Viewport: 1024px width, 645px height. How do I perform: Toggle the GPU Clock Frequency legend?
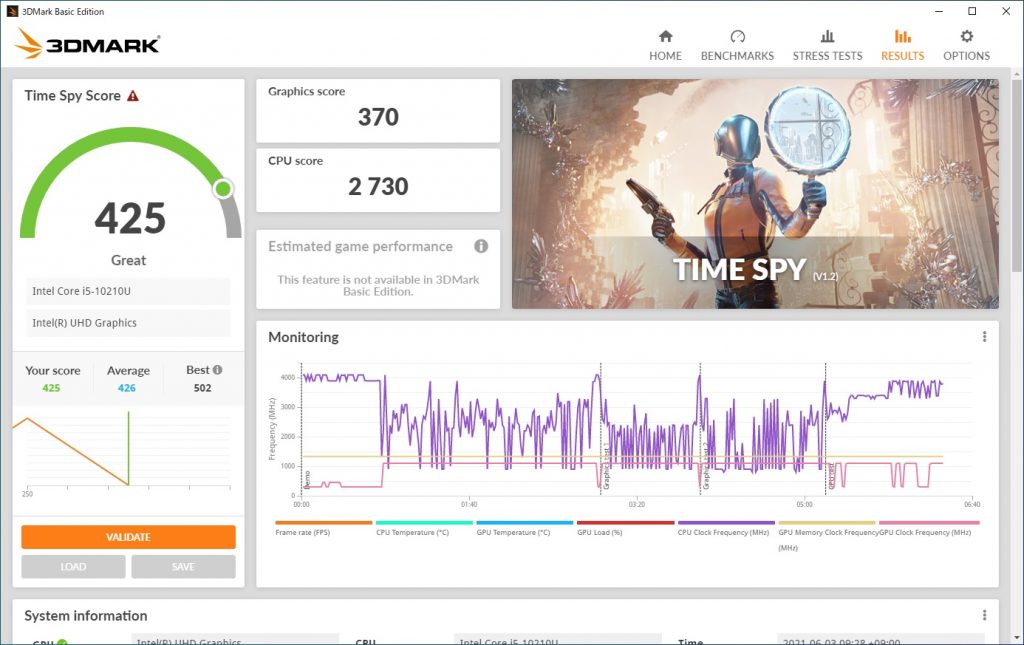(929, 528)
